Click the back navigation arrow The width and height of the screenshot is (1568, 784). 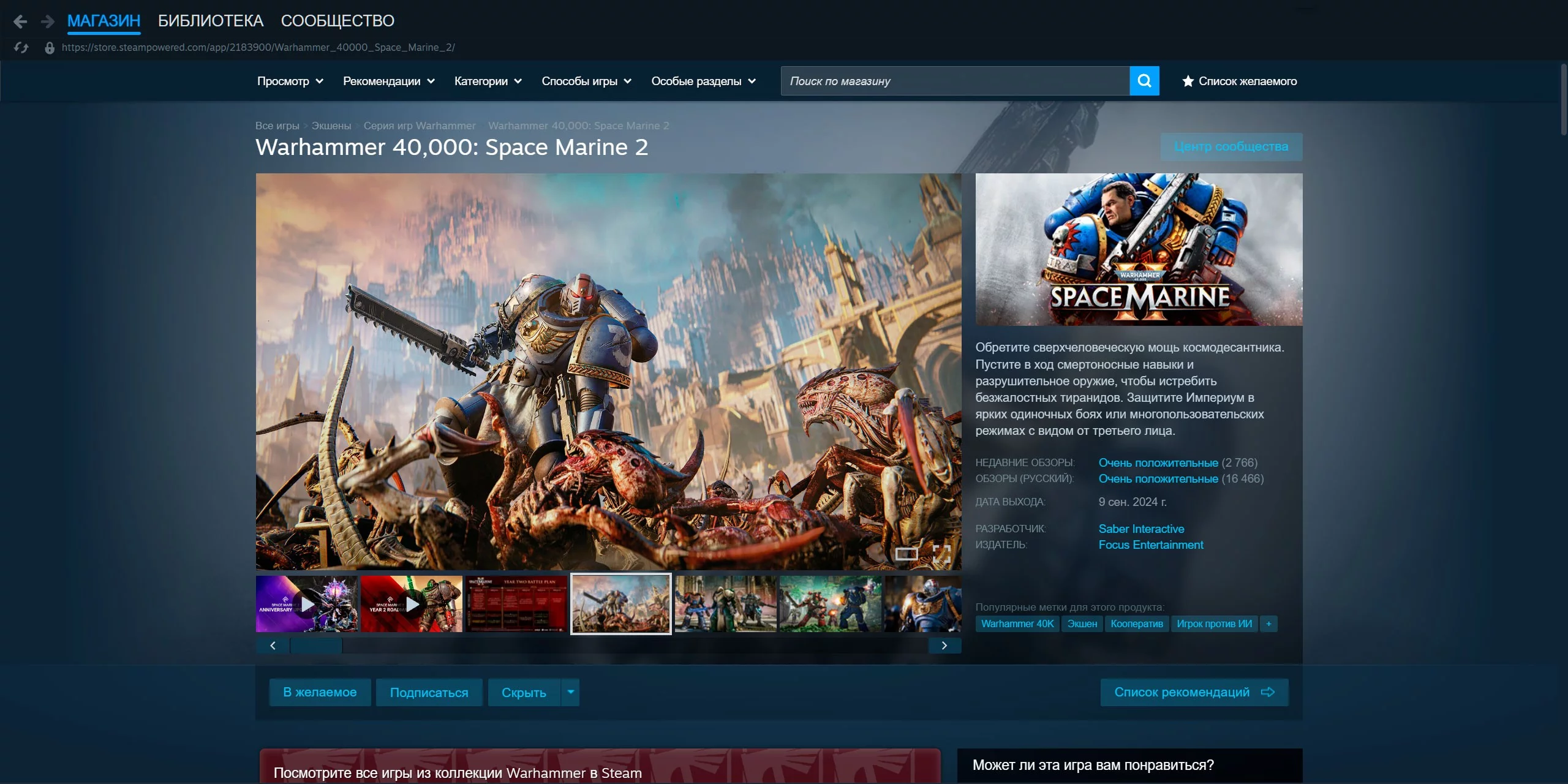pos(20,22)
